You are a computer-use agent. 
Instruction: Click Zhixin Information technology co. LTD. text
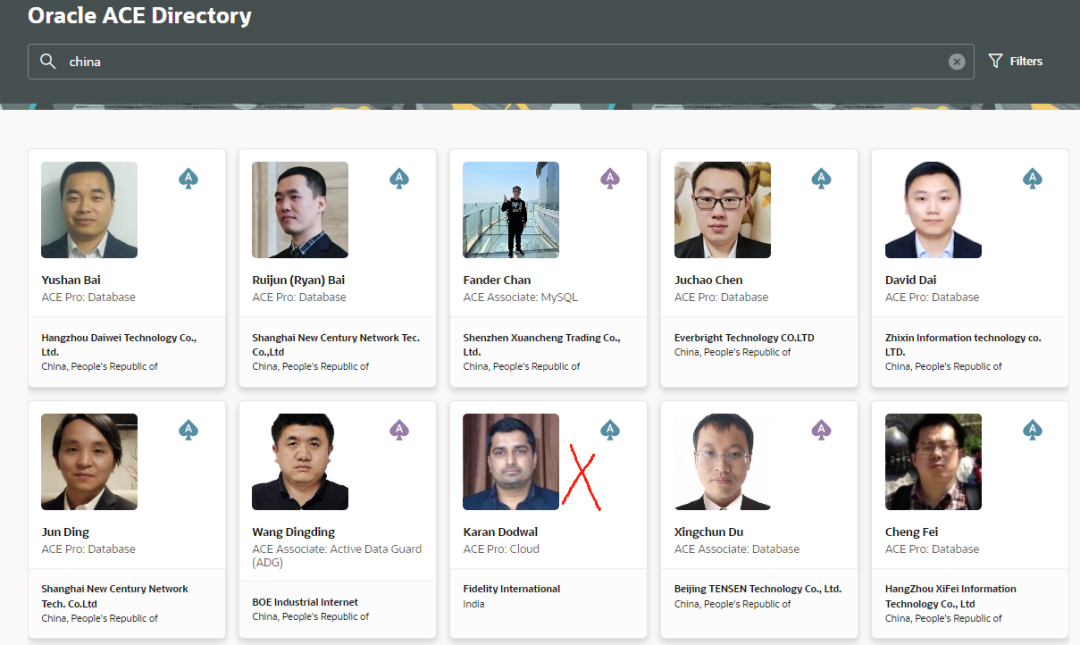click(963, 345)
